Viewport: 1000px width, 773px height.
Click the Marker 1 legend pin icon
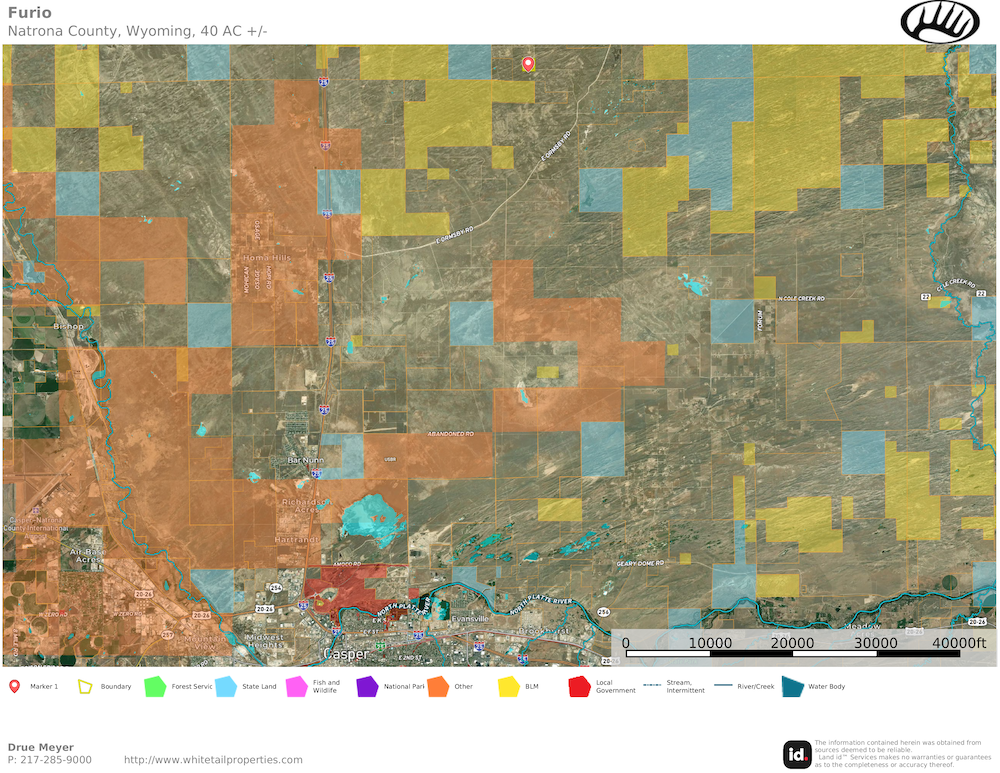tap(15, 687)
